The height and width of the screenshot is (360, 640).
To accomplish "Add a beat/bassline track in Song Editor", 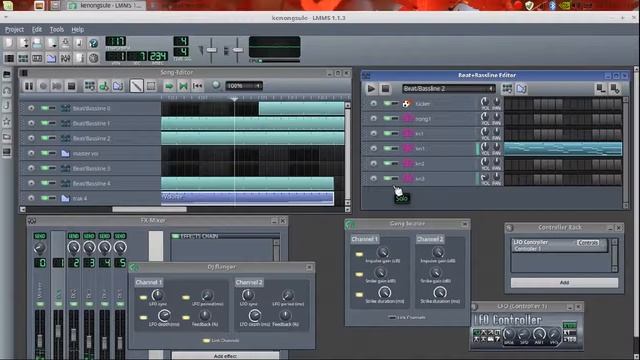I will (89, 86).
